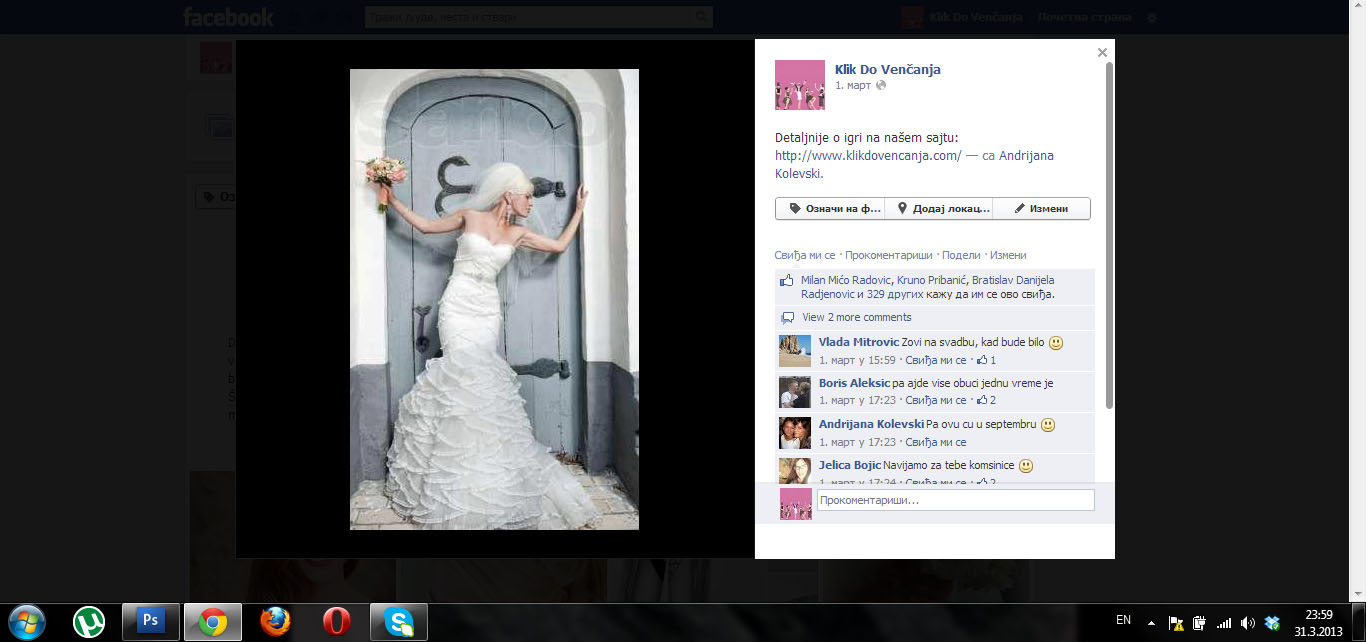
Task: Open Vlada Mitrovic's commenter profile picture
Action: 795,351
